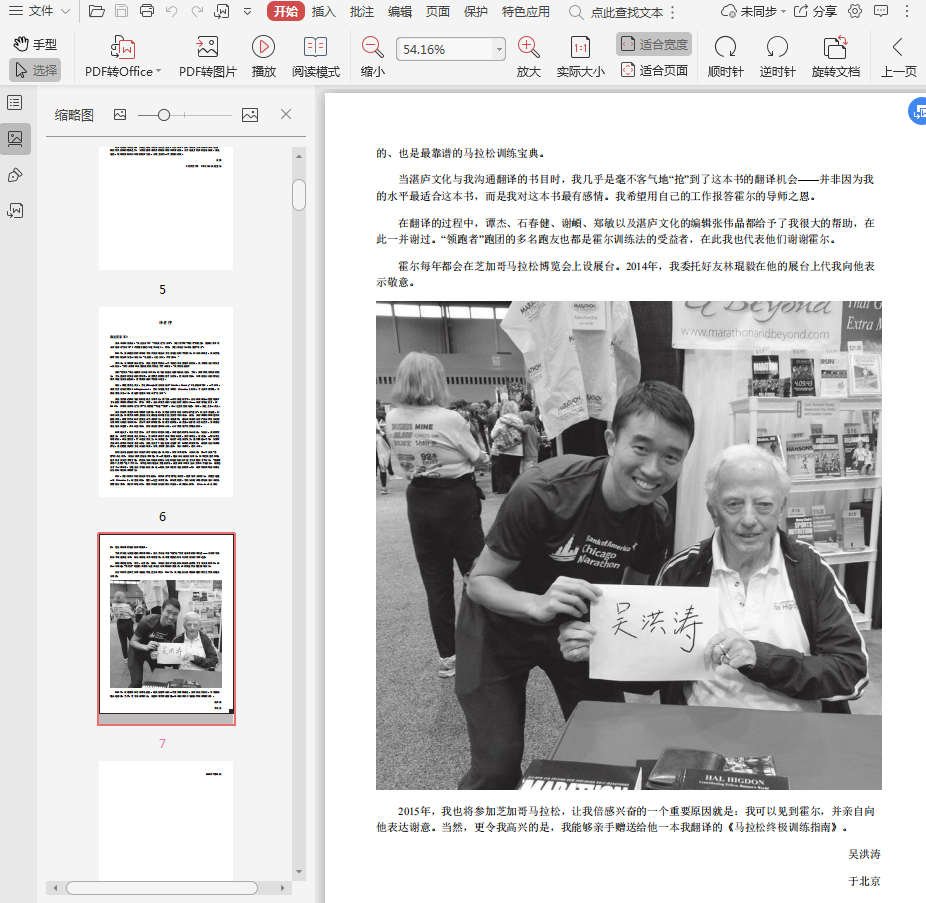Click the thumbnail size slider handle
This screenshot has height=903, width=926.
(164, 115)
